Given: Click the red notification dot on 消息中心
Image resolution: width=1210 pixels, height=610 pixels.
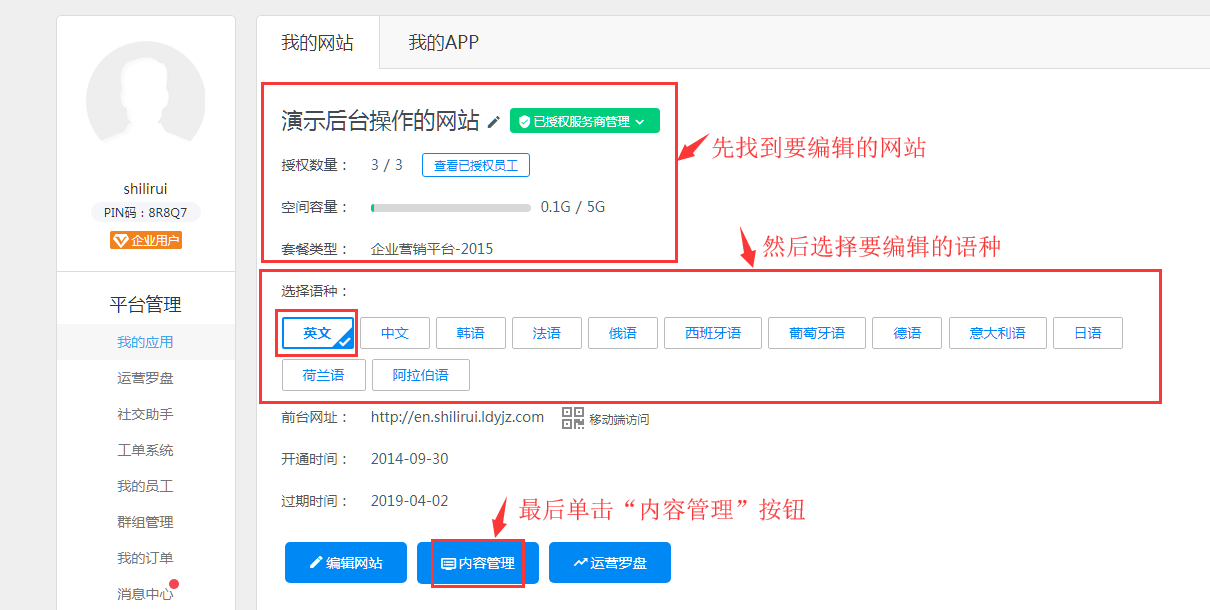Looking at the screenshot, I should click(x=174, y=584).
